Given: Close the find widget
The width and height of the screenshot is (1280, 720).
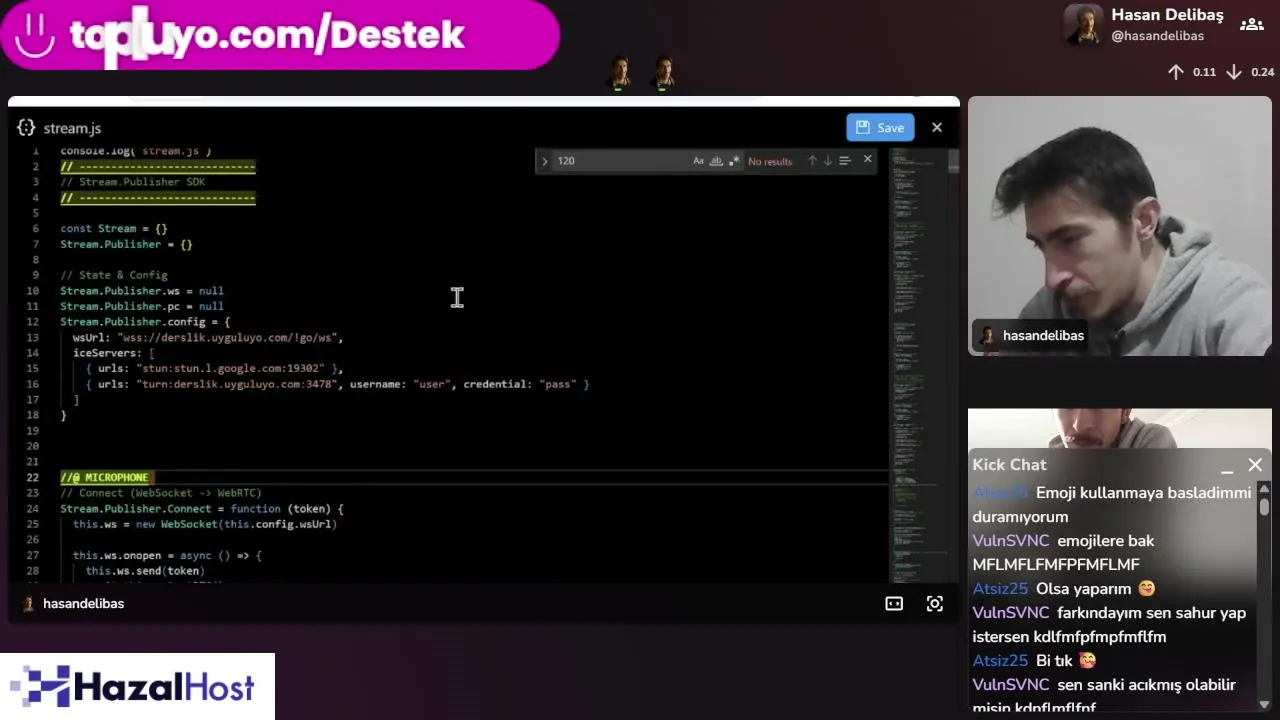Looking at the screenshot, I should pyautogui.click(x=868, y=160).
